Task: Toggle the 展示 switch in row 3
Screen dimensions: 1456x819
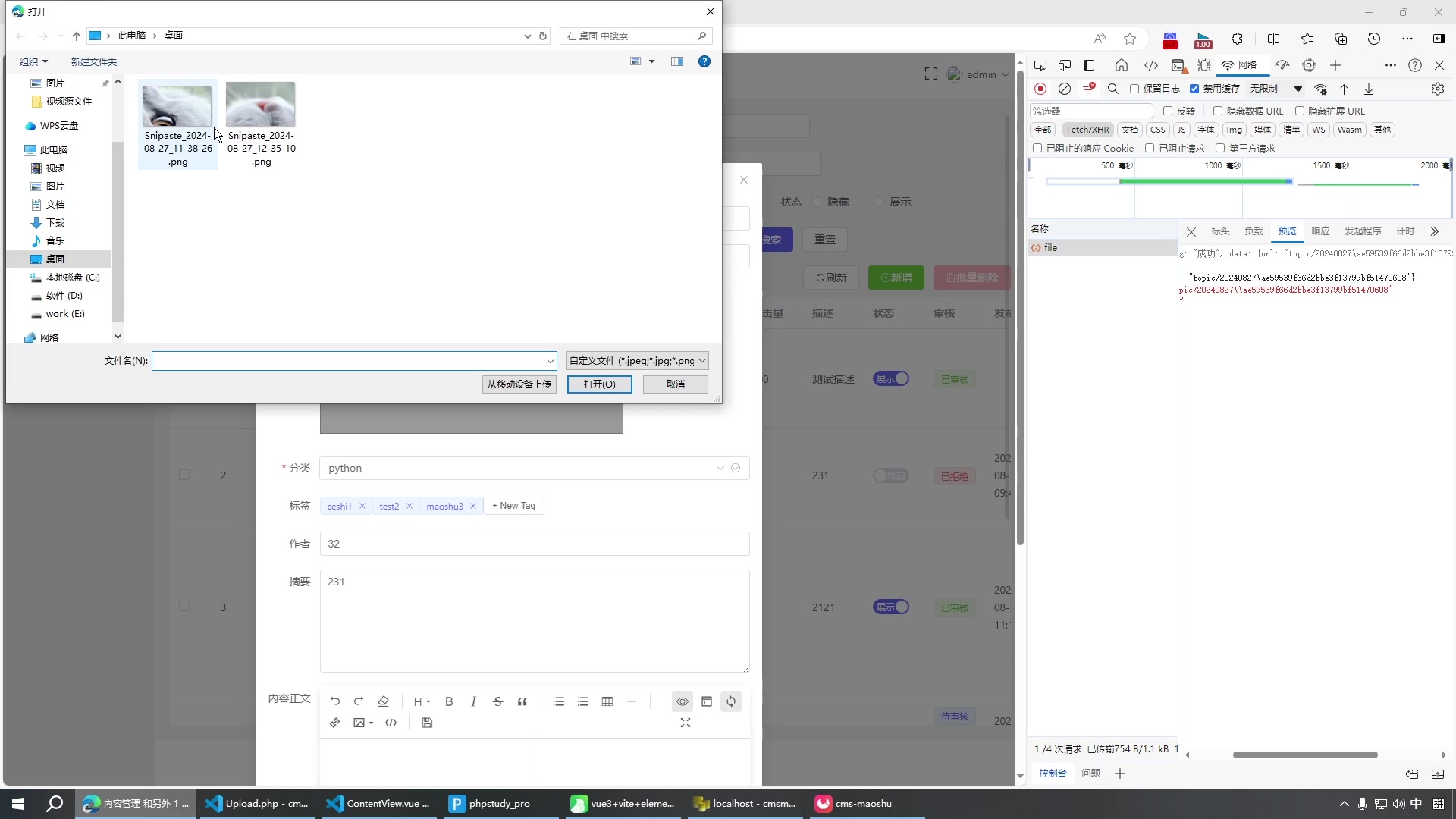Action: 891,607
